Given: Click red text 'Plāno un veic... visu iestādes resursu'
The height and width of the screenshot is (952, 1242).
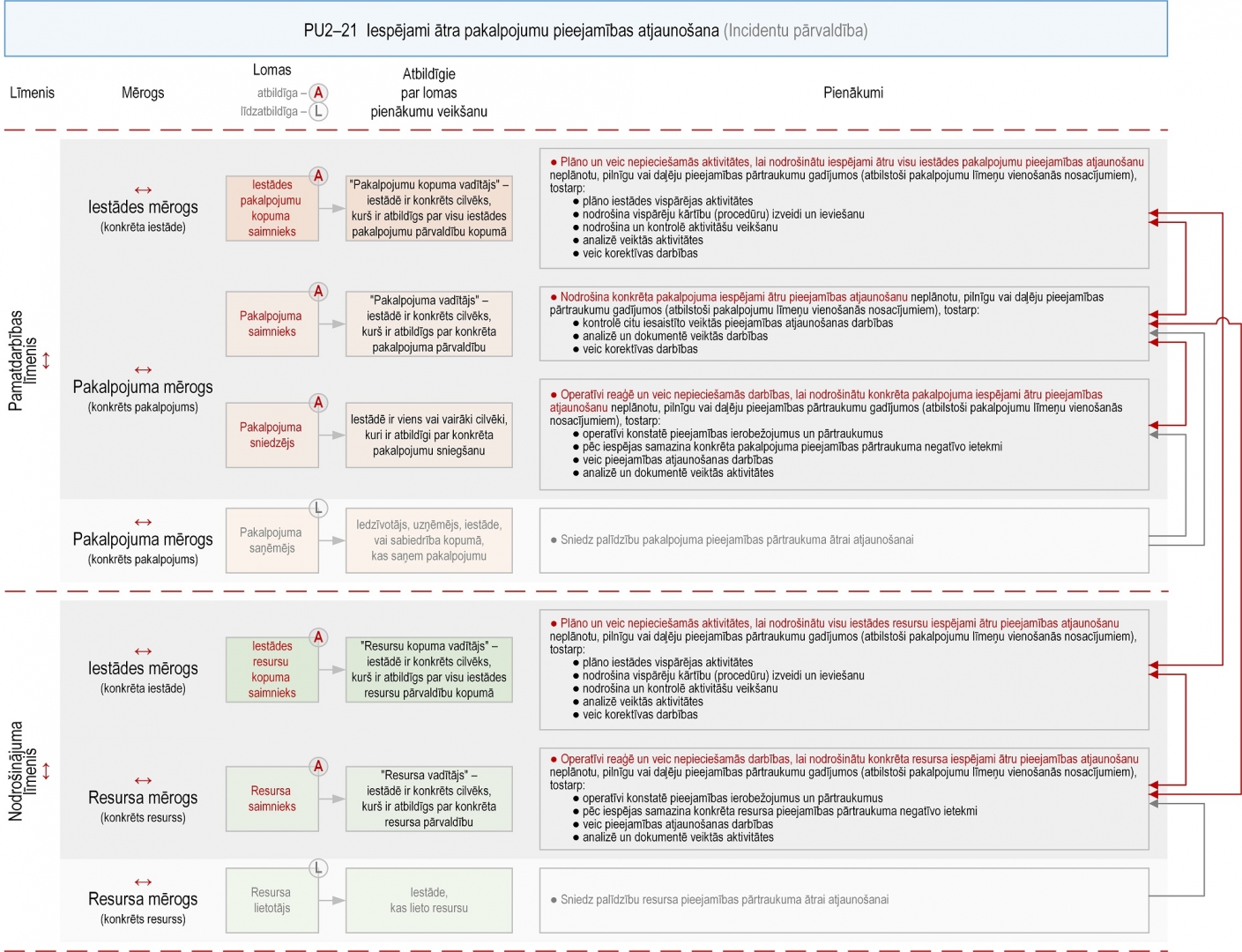Looking at the screenshot, I should [x=835, y=623].
